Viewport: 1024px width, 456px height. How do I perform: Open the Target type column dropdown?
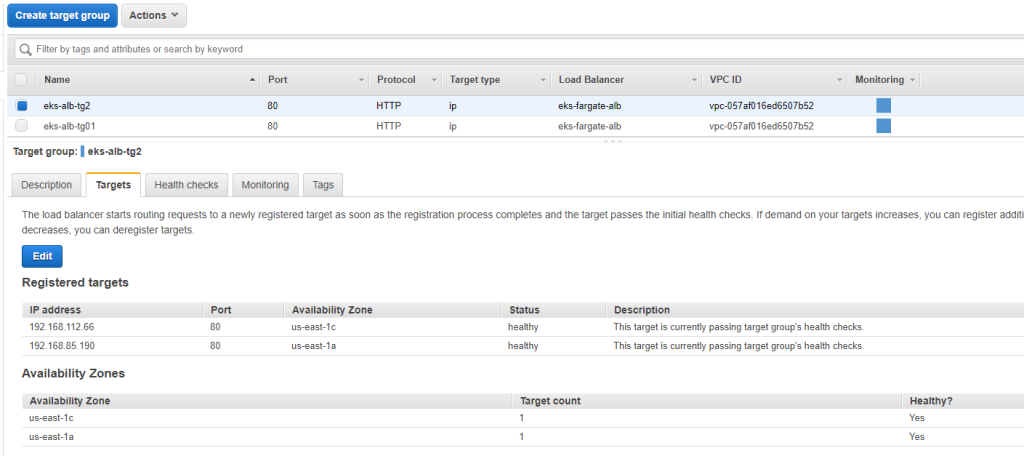tap(543, 80)
